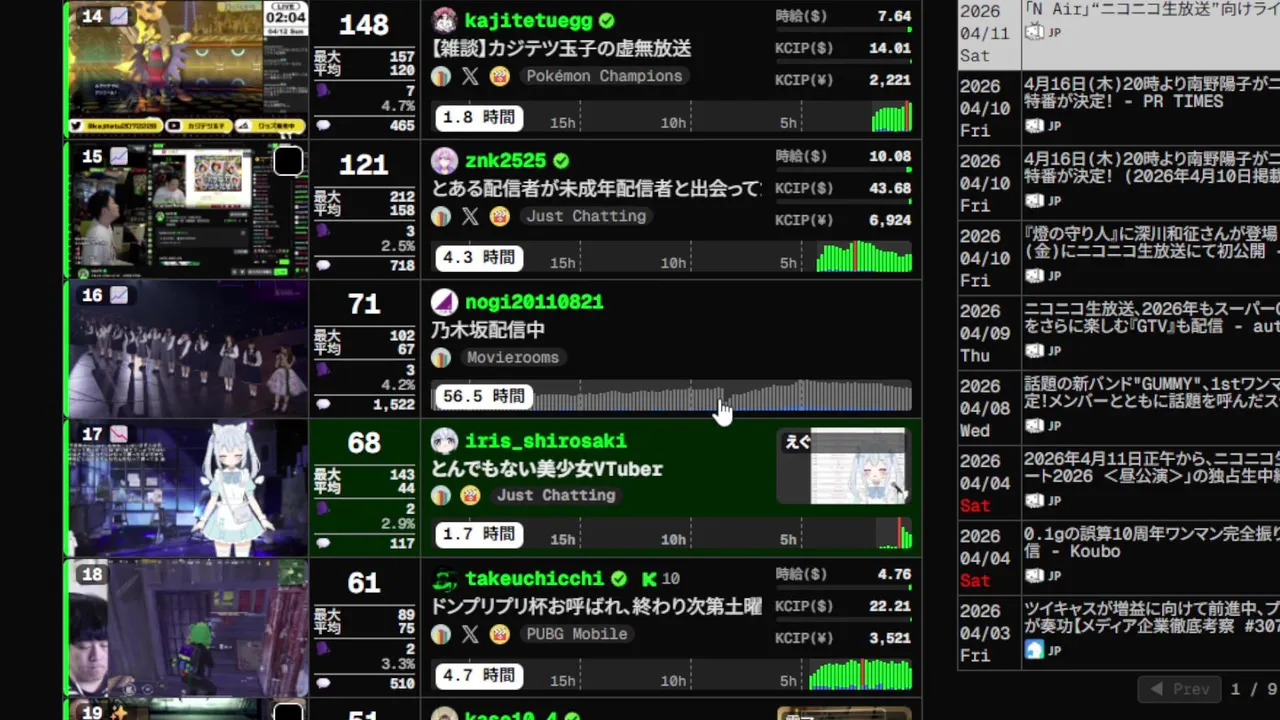Open channel nogi20110821 link

click(534, 302)
